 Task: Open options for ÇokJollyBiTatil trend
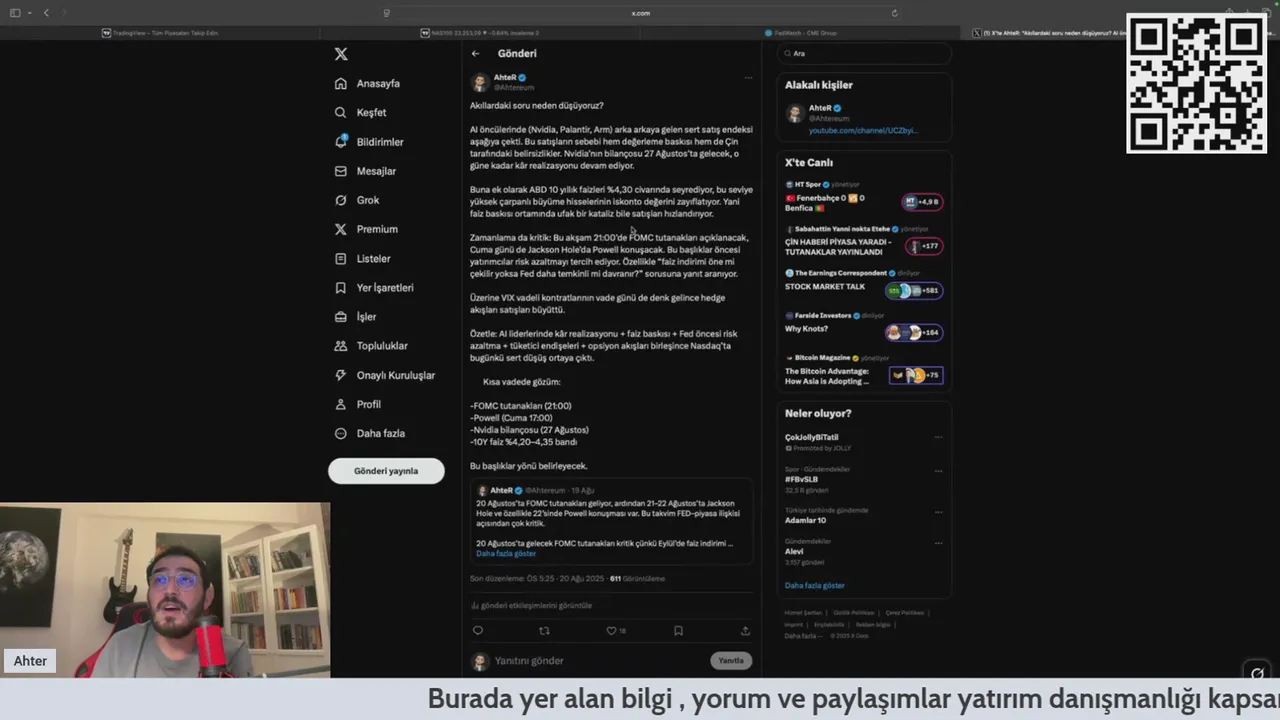(938, 437)
